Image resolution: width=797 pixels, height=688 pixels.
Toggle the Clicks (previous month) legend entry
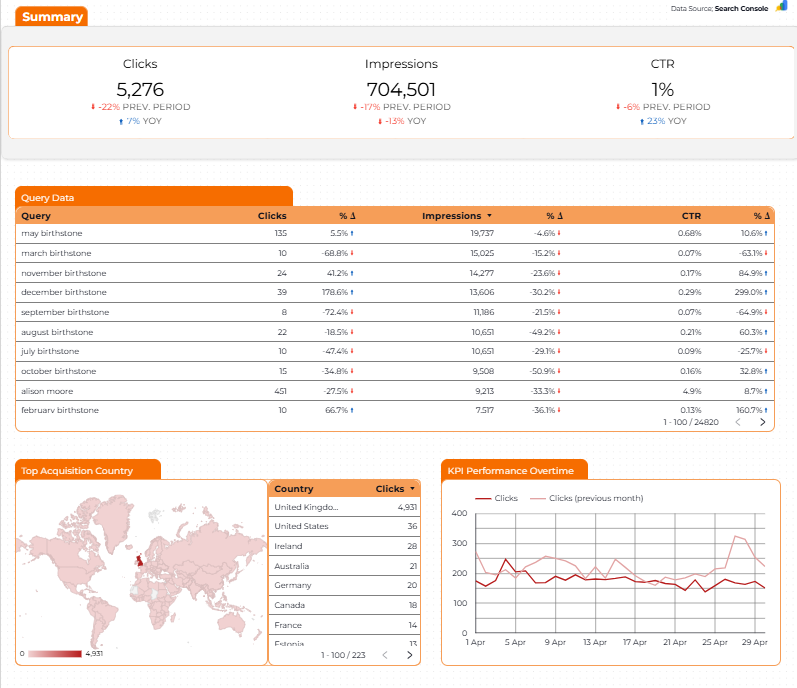point(587,498)
